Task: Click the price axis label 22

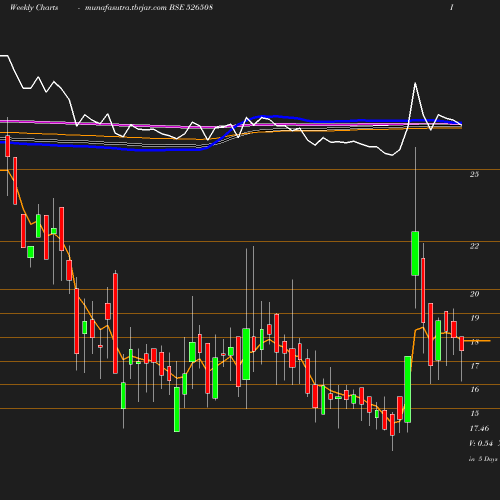Action: pos(474,246)
